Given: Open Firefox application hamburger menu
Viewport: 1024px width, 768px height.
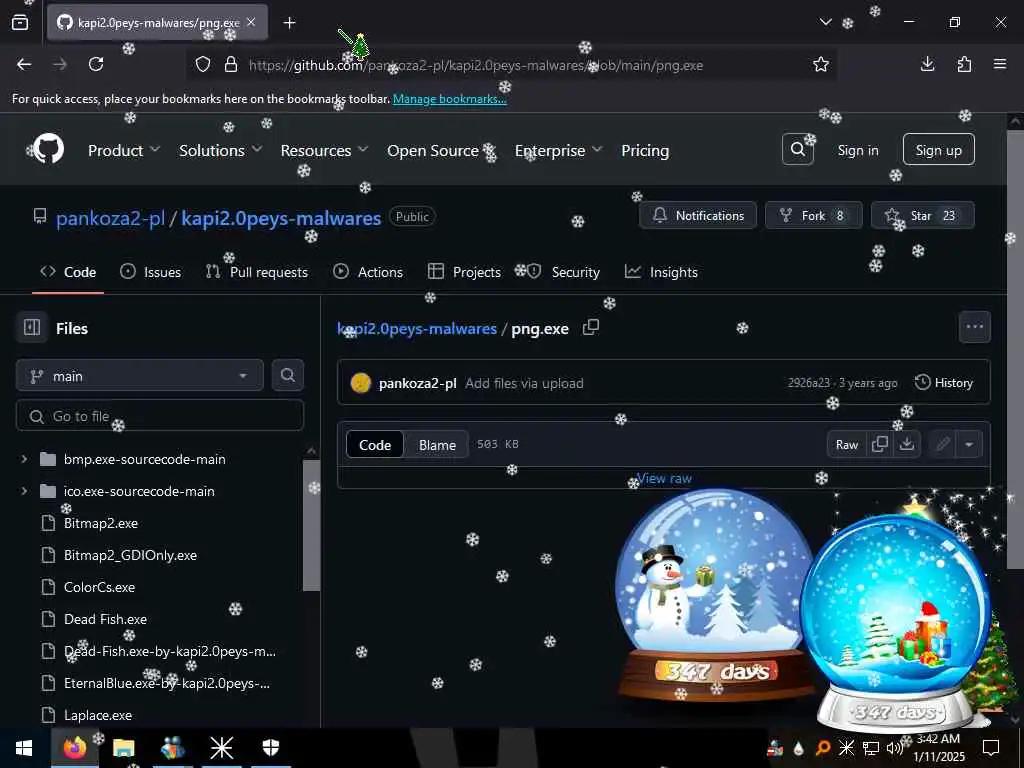Looking at the screenshot, I should click(1000, 64).
